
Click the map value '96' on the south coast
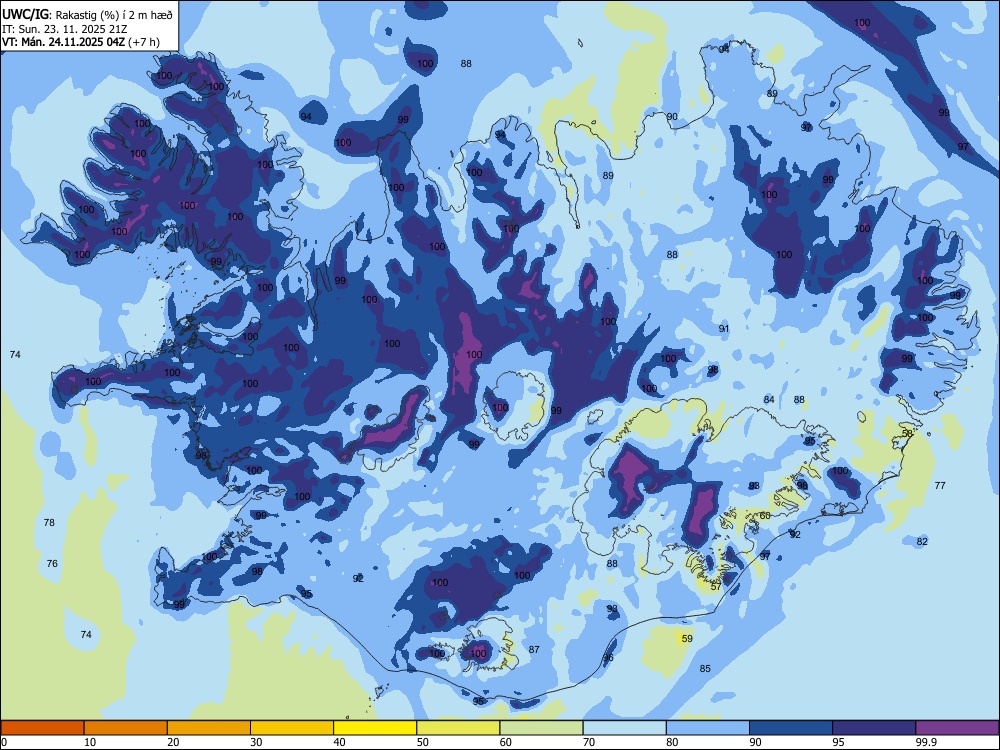(x=608, y=658)
